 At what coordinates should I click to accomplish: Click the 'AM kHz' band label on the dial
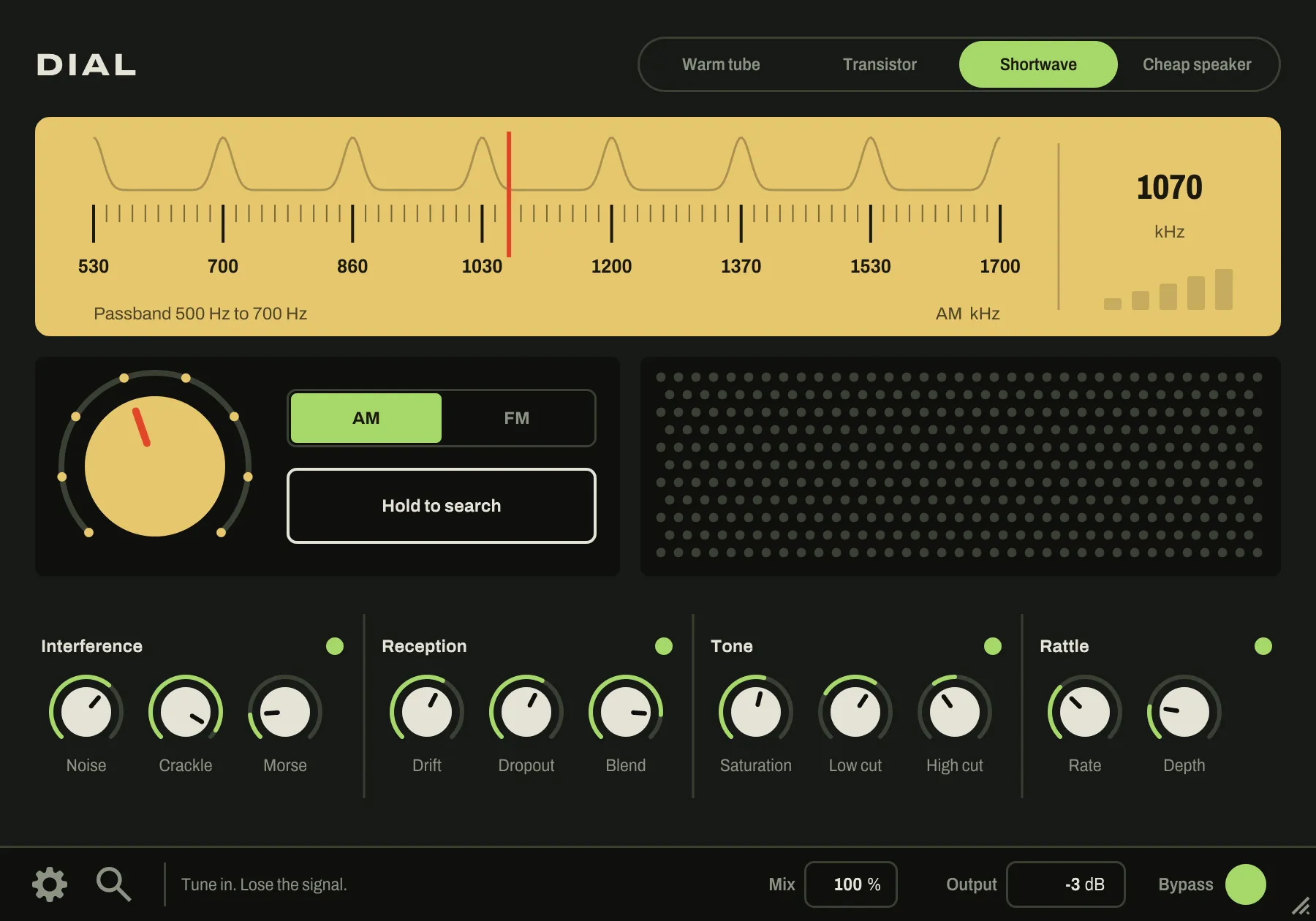click(968, 314)
